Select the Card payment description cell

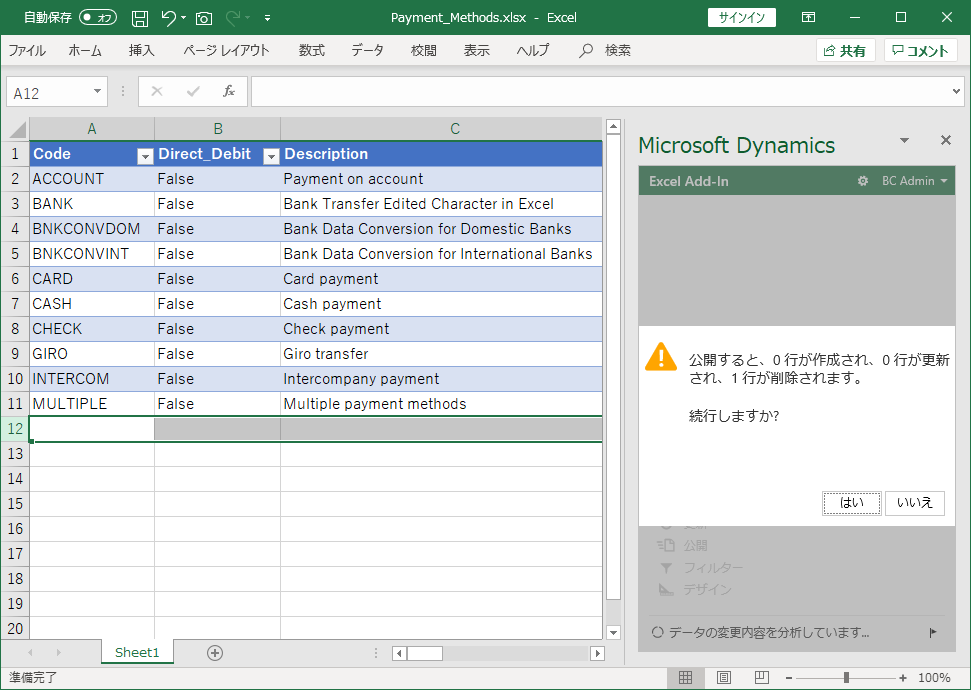(x=442, y=279)
